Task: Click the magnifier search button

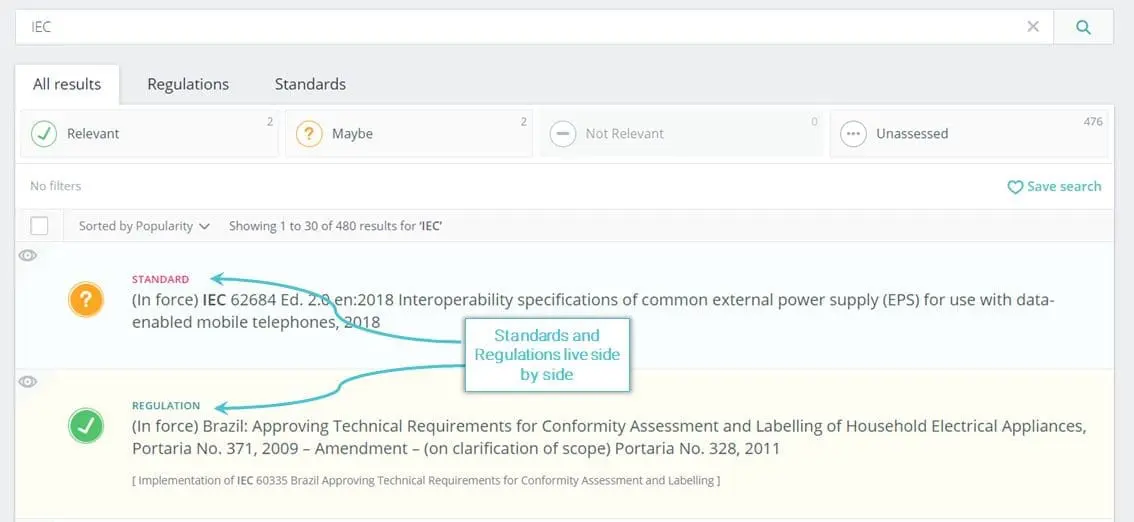Action: (1083, 27)
